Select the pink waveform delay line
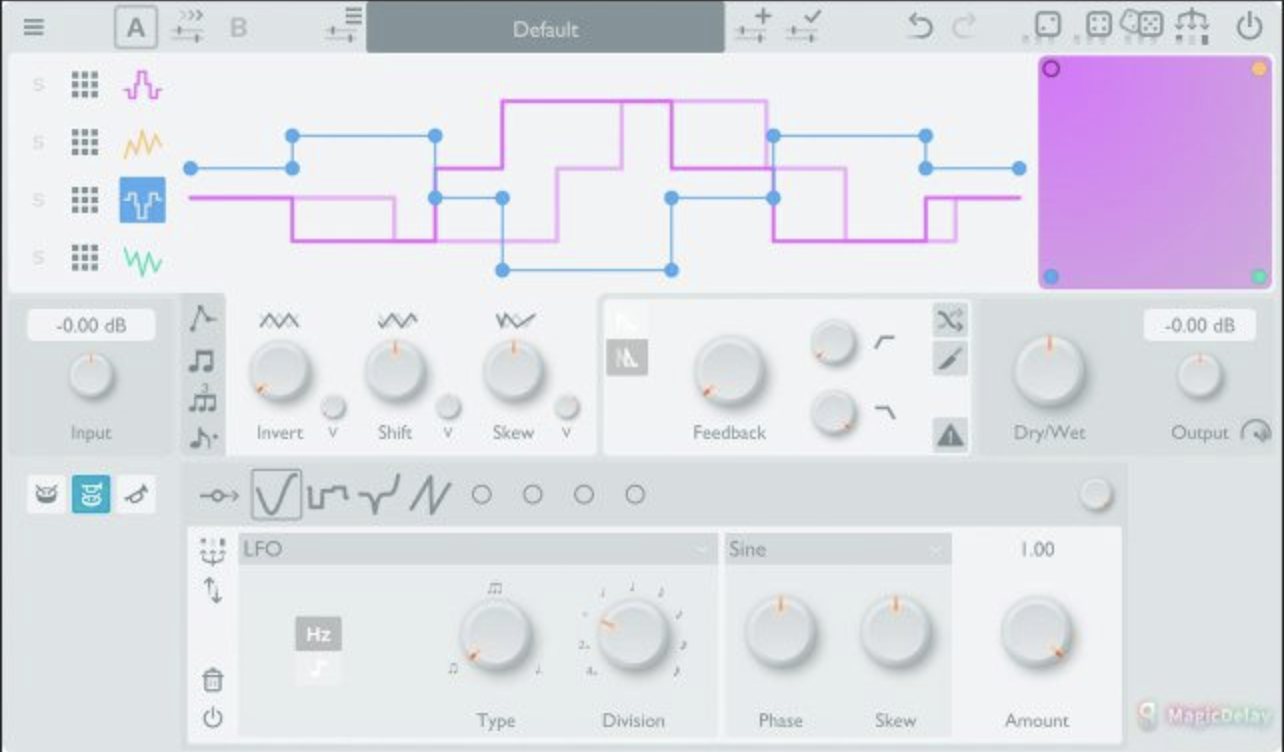This screenshot has height=752, width=1284. (142, 85)
